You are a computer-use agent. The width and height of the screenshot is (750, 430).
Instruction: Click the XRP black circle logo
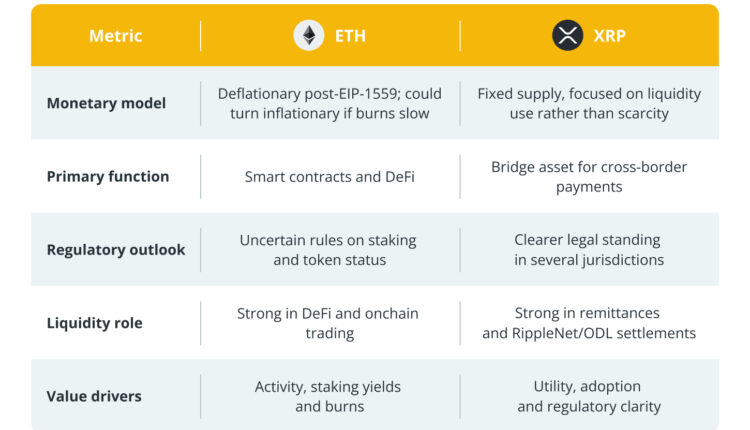click(568, 36)
